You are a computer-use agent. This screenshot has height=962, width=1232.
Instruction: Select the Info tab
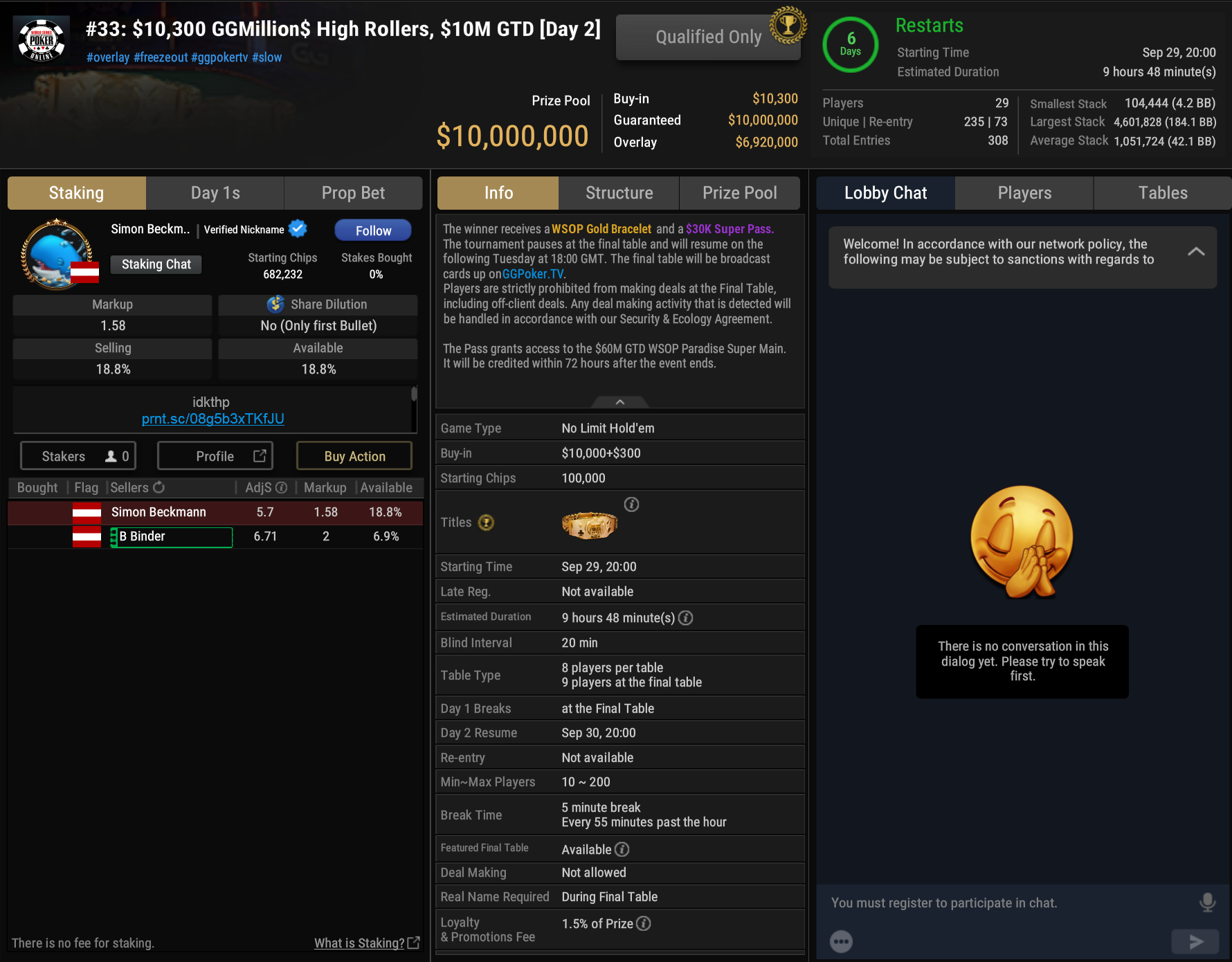coord(498,193)
